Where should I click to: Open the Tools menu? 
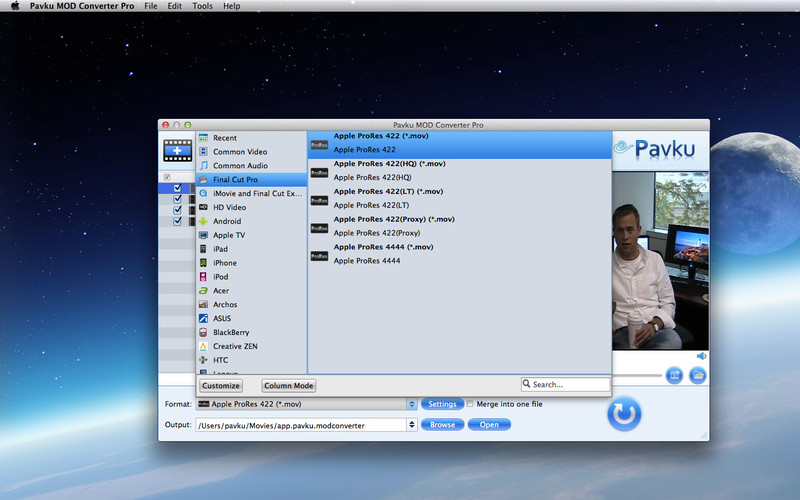coord(202,6)
